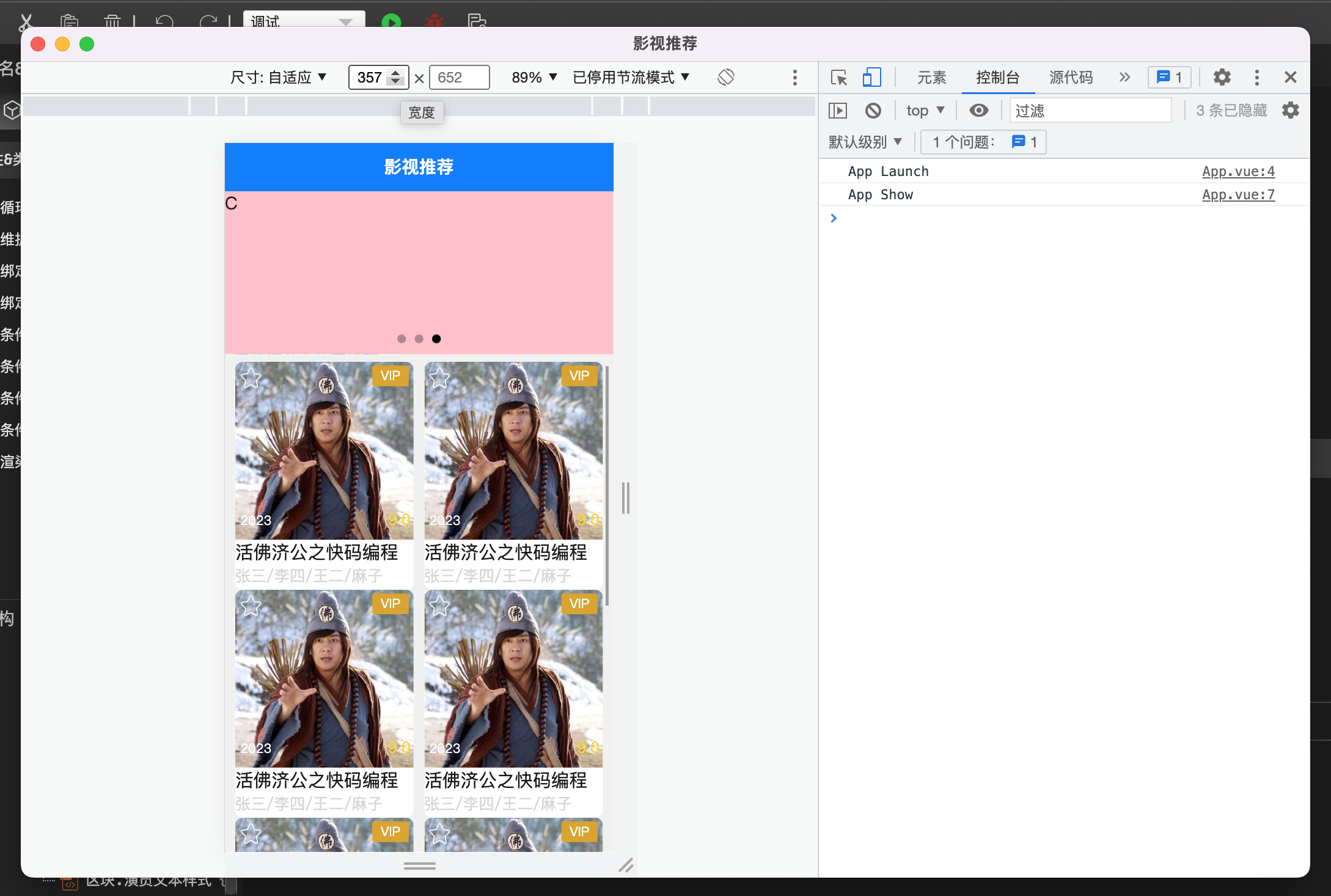Switch to the 源代码 tab
This screenshot has width=1331, height=896.
coord(1071,78)
